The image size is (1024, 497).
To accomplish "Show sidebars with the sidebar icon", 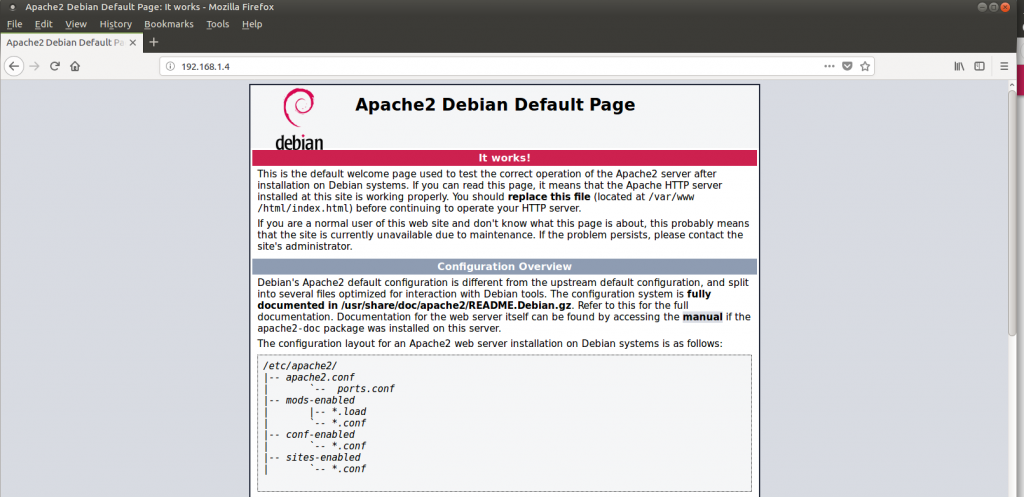I will 980,66.
